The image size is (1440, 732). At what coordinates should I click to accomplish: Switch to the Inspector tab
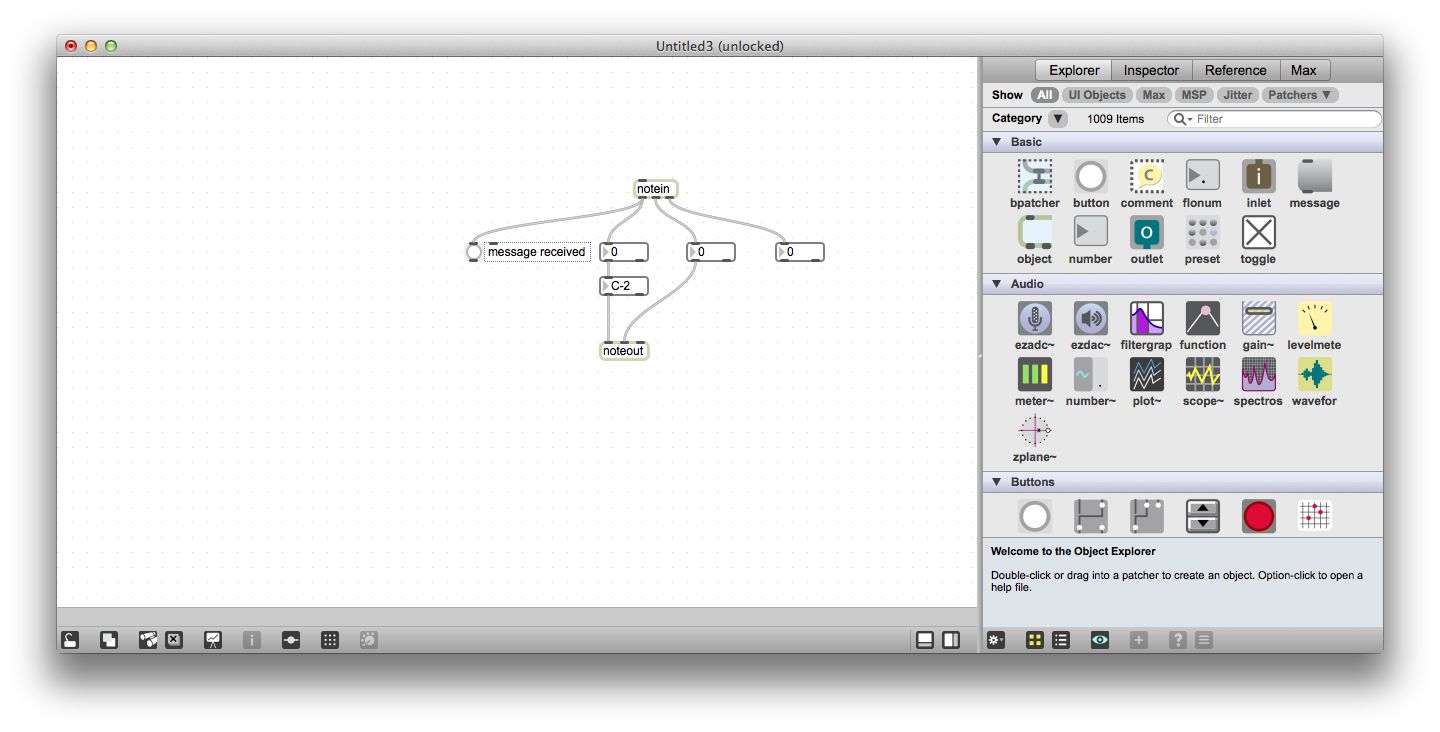[1151, 70]
